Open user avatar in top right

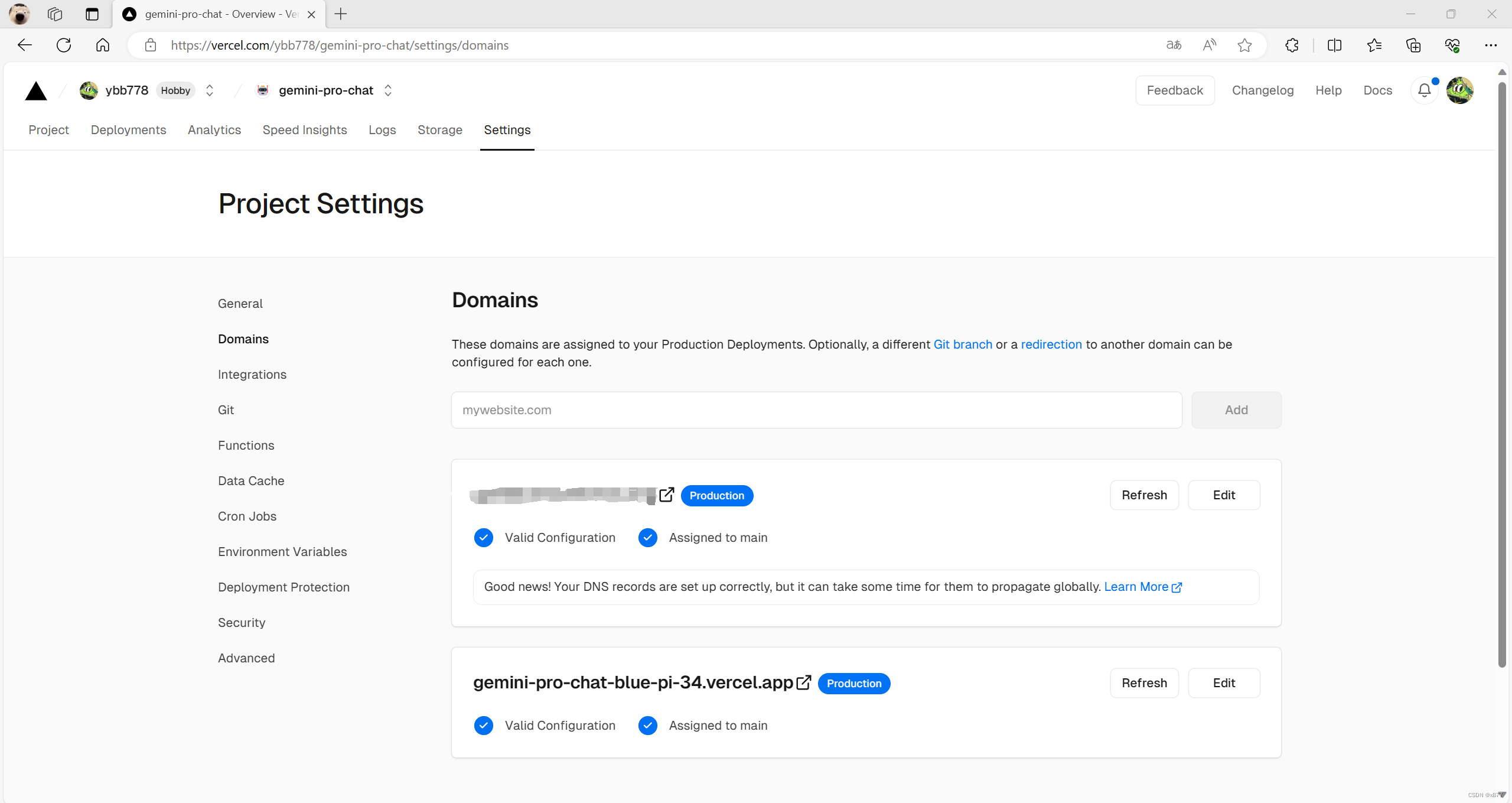1459,90
